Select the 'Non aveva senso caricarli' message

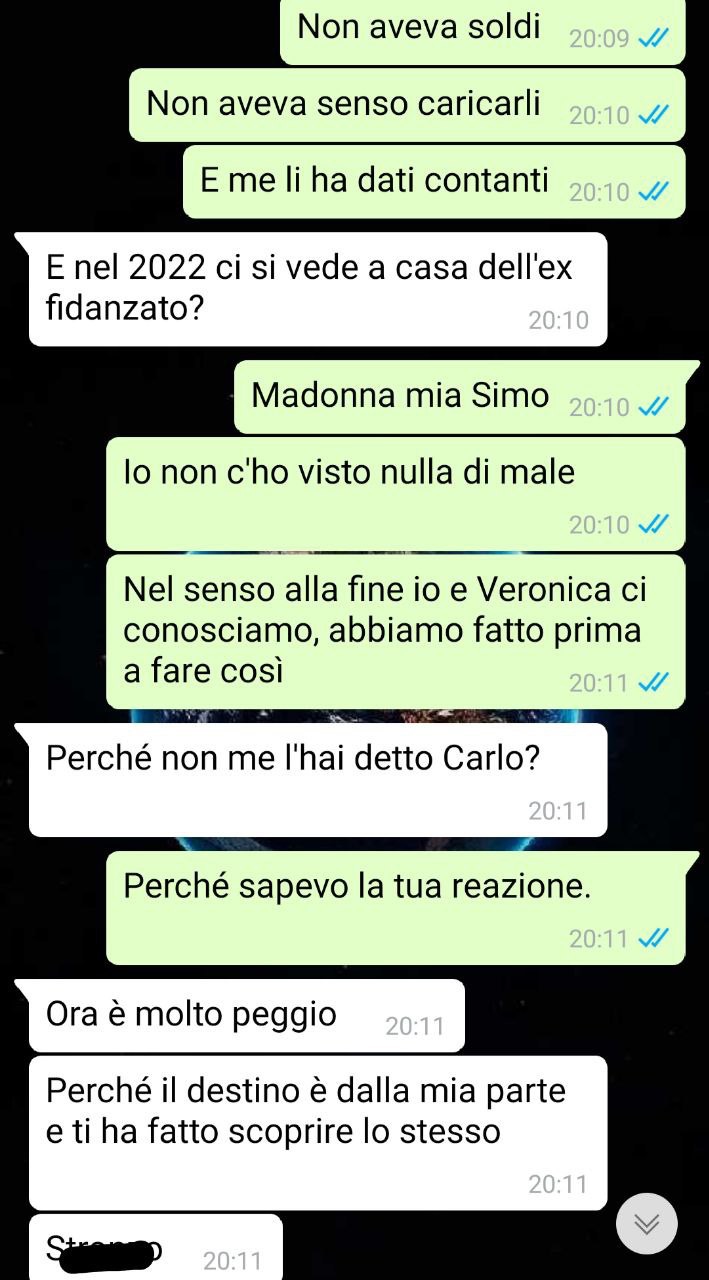point(407,105)
